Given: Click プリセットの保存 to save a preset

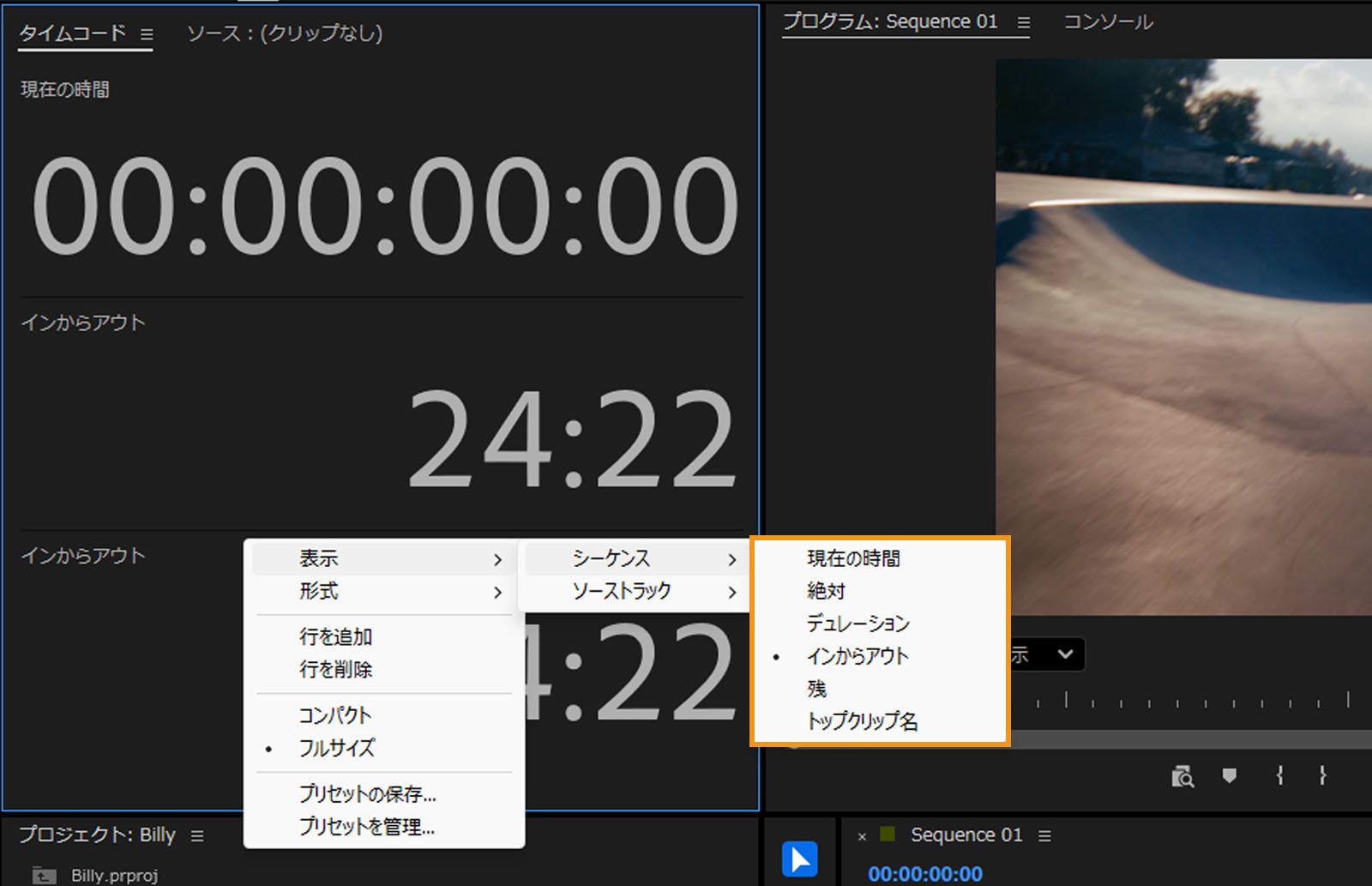Looking at the screenshot, I should coord(367,794).
